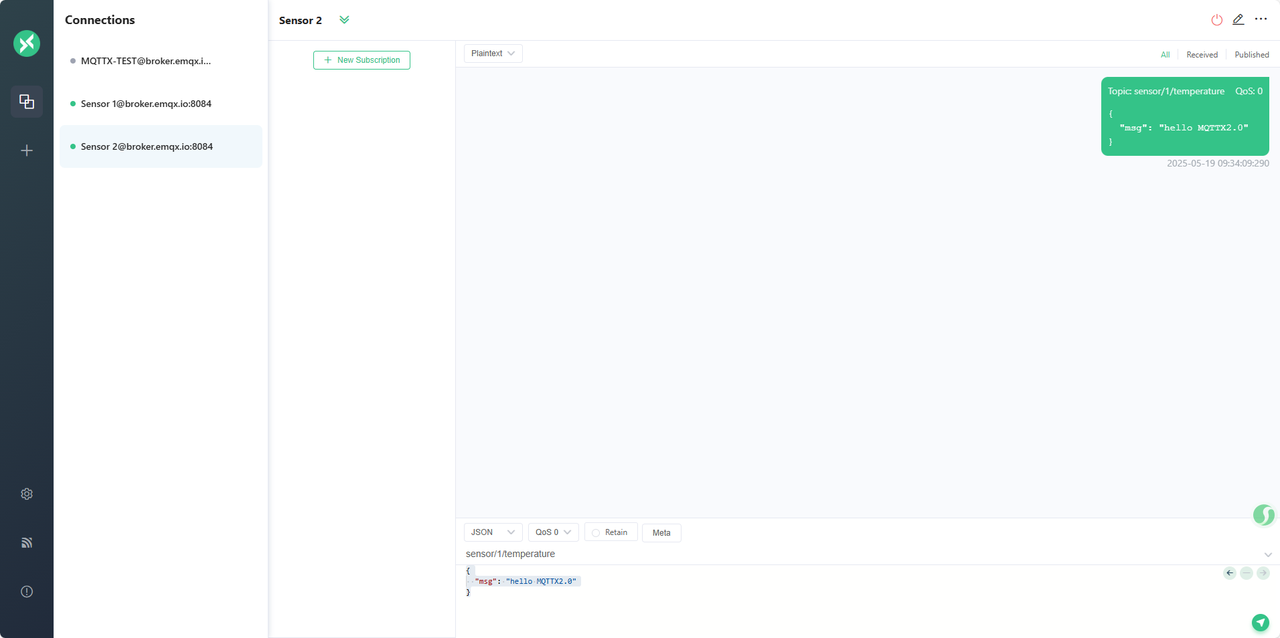Expand Sensor 2 details double-chevron

[344, 20]
